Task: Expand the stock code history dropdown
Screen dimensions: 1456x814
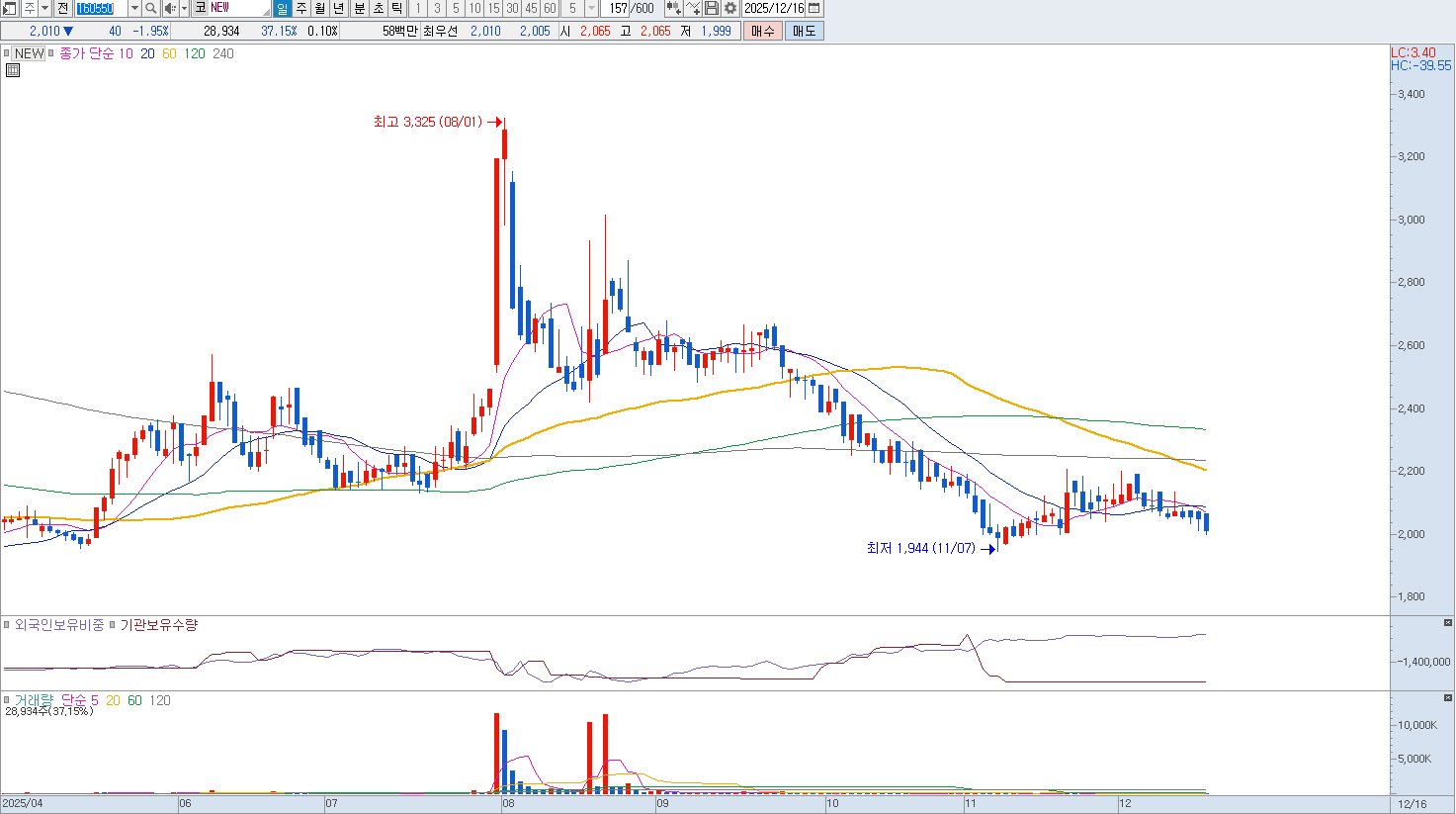Action: [x=134, y=8]
